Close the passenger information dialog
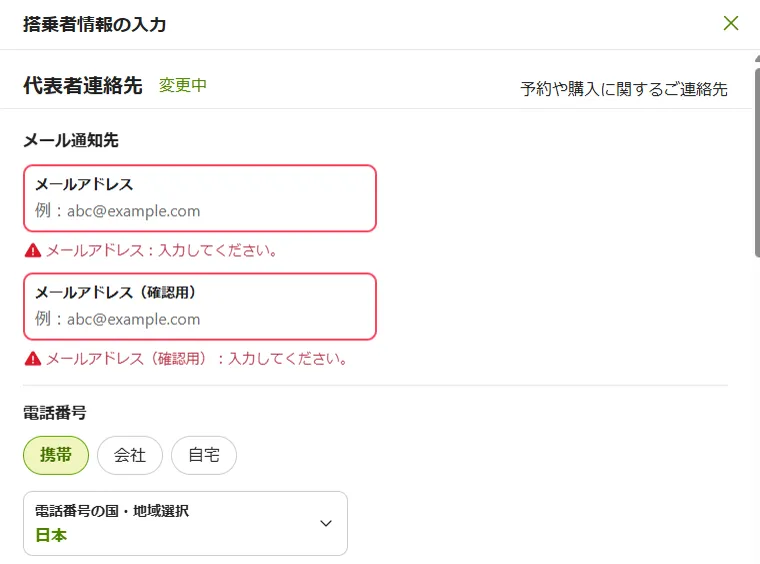This screenshot has width=760, height=564. (x=731, y=23)
